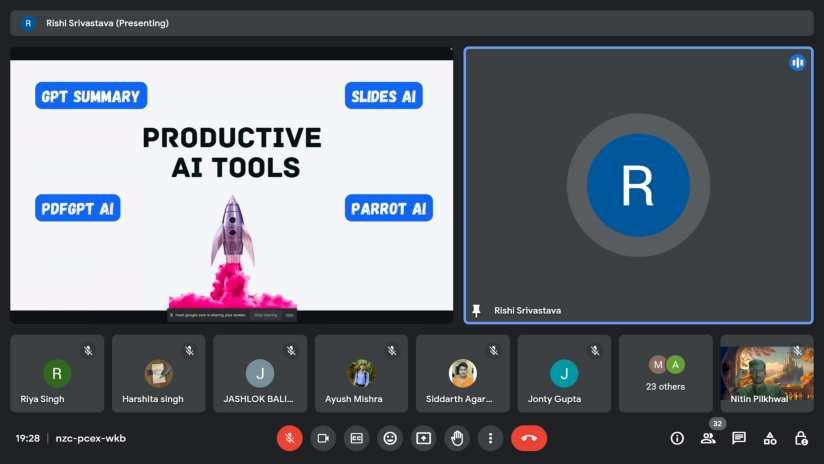Click Rishi Srivastava's large R avatar
The image size is (824, 464).
[638, 185]
